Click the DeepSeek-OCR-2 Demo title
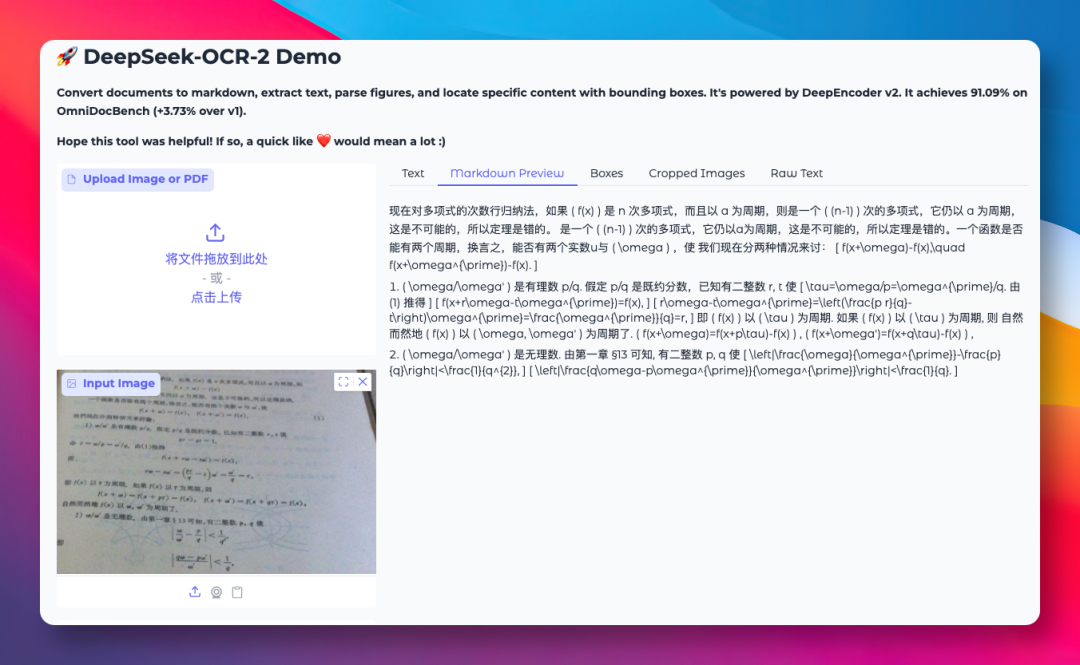Screen dimensions: 1080x665 (212, 57)
